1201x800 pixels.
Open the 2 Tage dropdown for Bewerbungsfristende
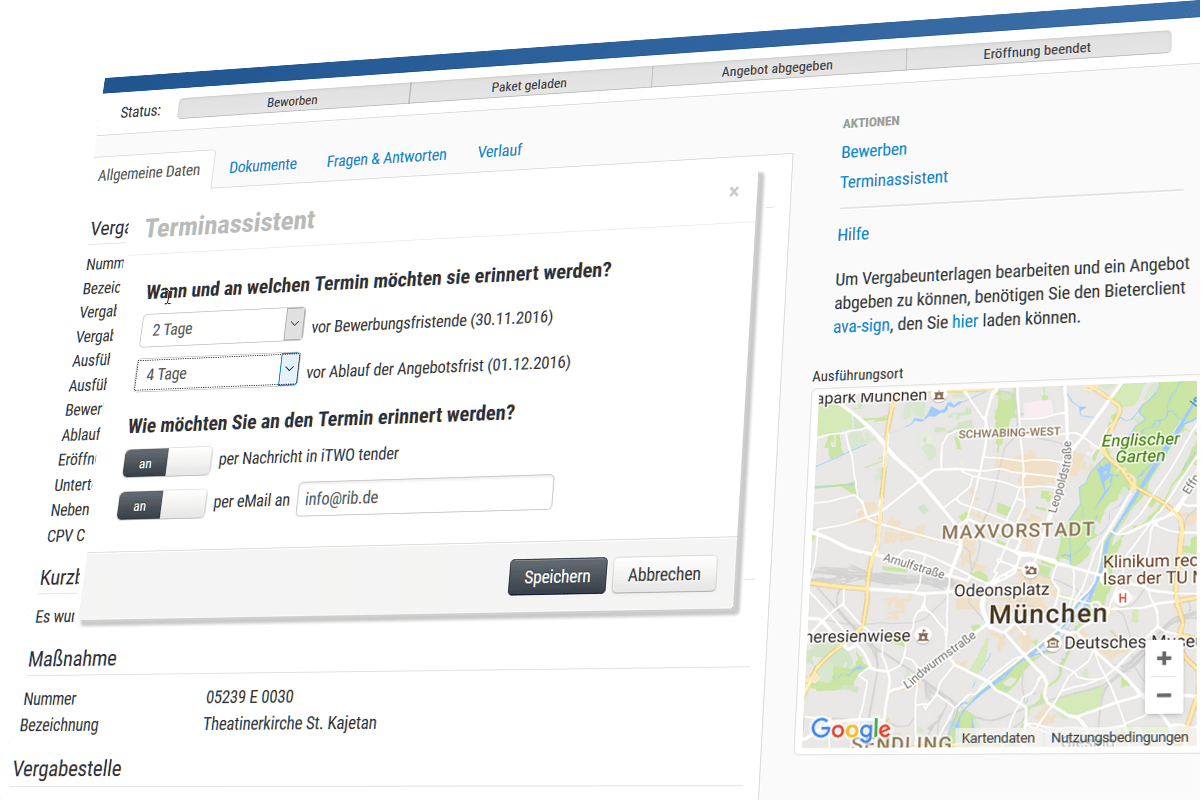click(x=222, y=326)
